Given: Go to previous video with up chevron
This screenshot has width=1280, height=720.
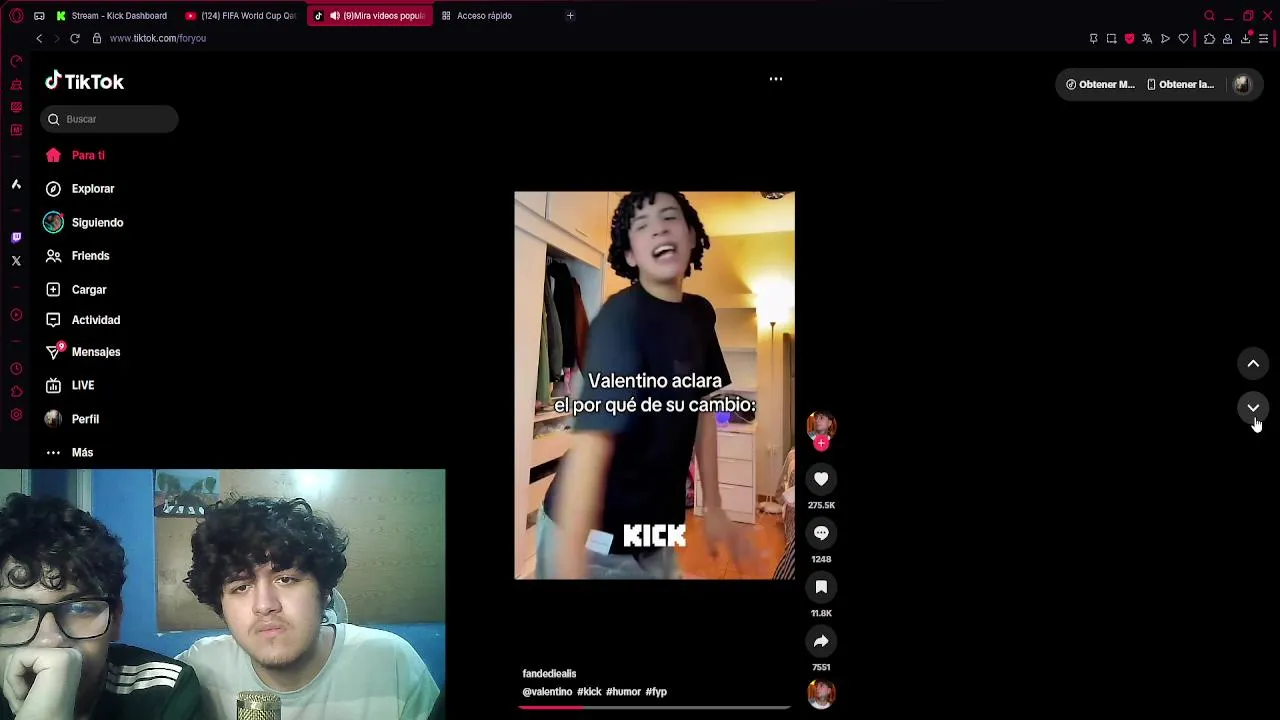Looking at the screenshot, I should (x=1253, y=364).
